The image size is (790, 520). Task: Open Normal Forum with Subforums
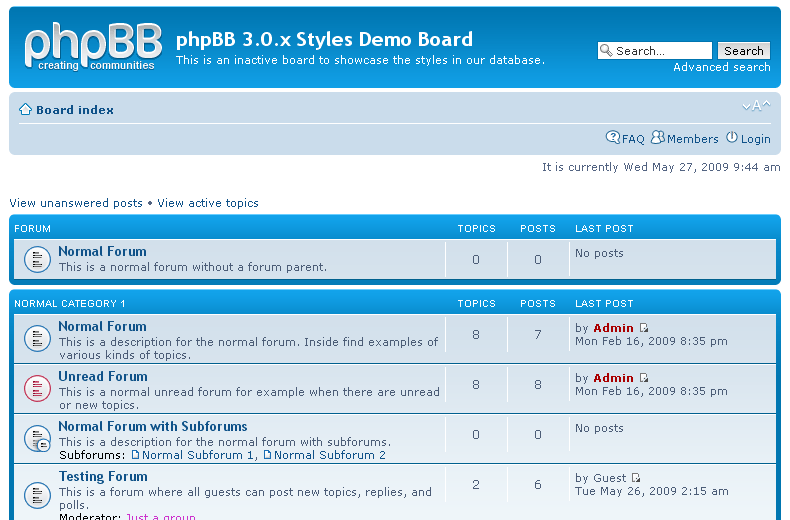tap(153, 426)
